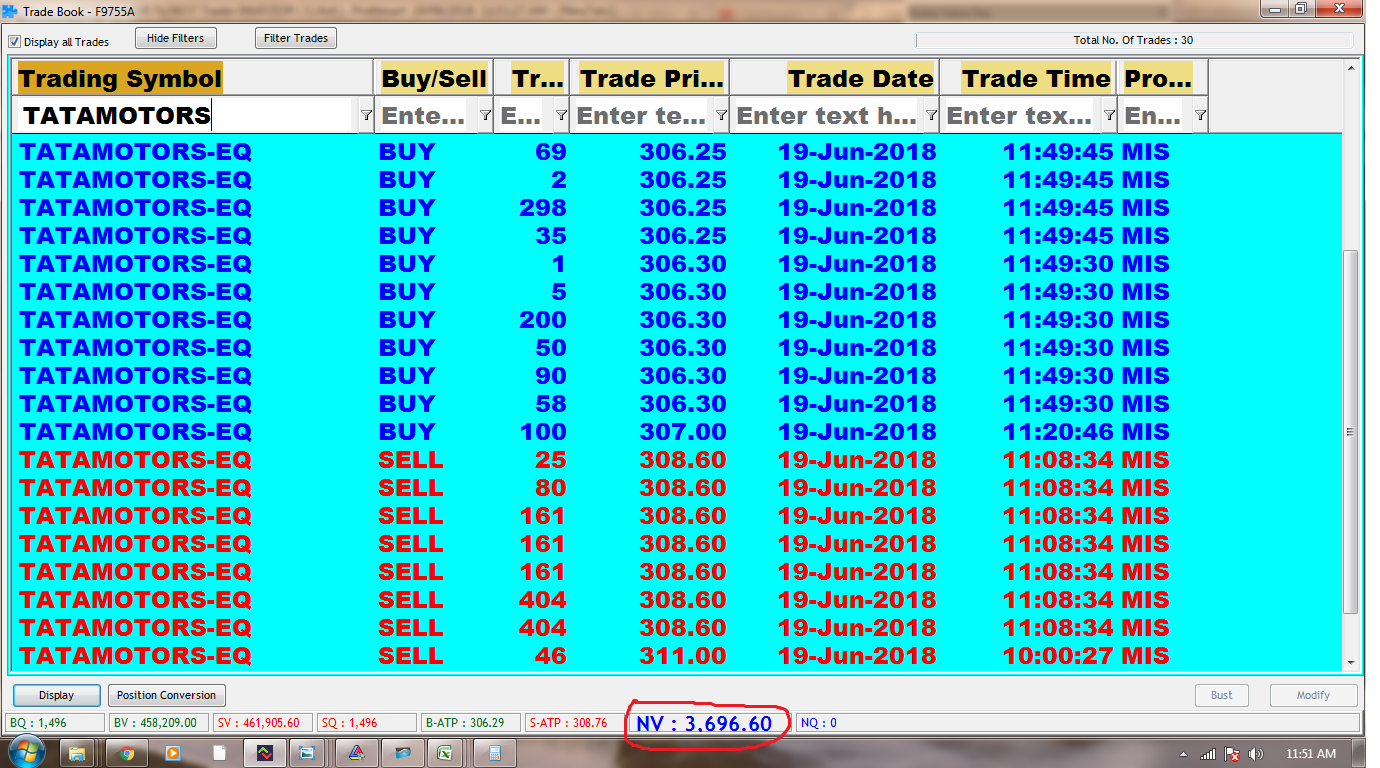Click NQ : 0 status field

point(1078,723)
